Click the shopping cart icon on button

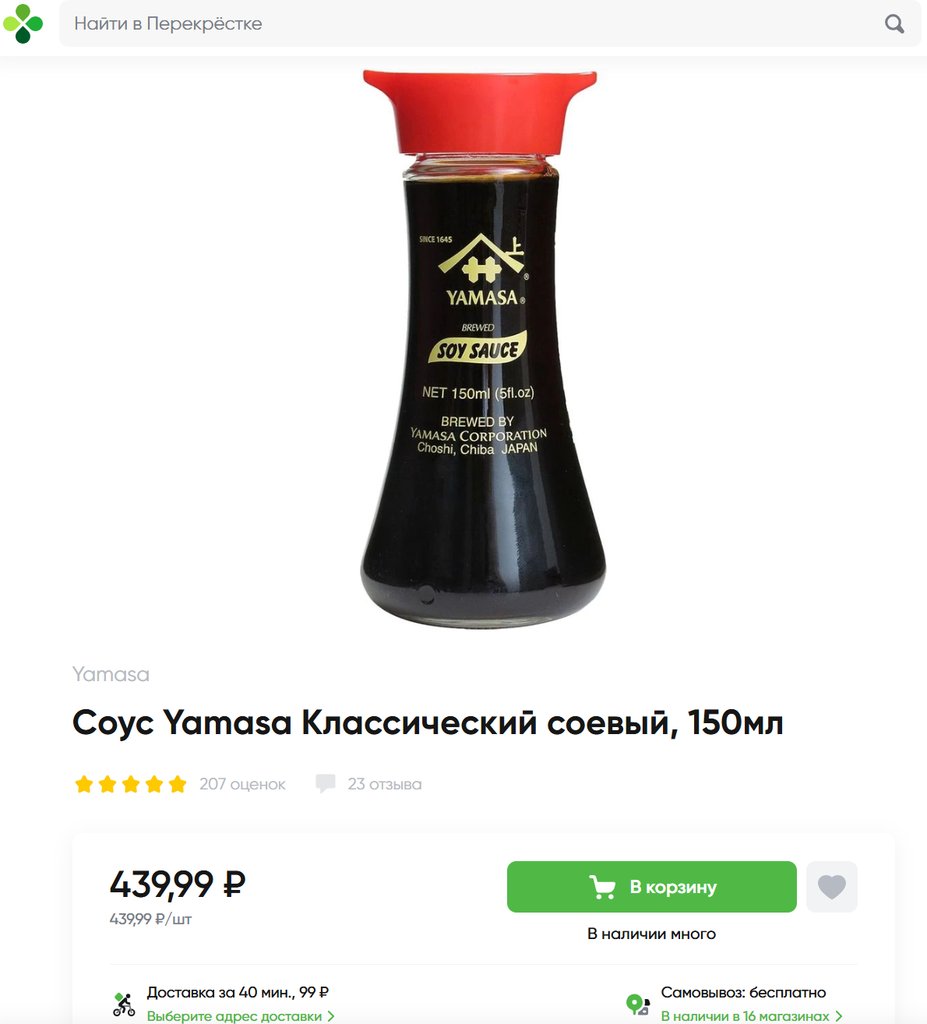(x=602, y=887)
